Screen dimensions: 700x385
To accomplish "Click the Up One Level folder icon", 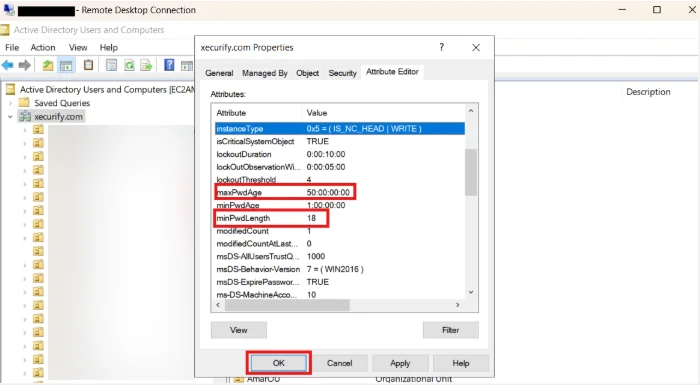I will point(48,65).
